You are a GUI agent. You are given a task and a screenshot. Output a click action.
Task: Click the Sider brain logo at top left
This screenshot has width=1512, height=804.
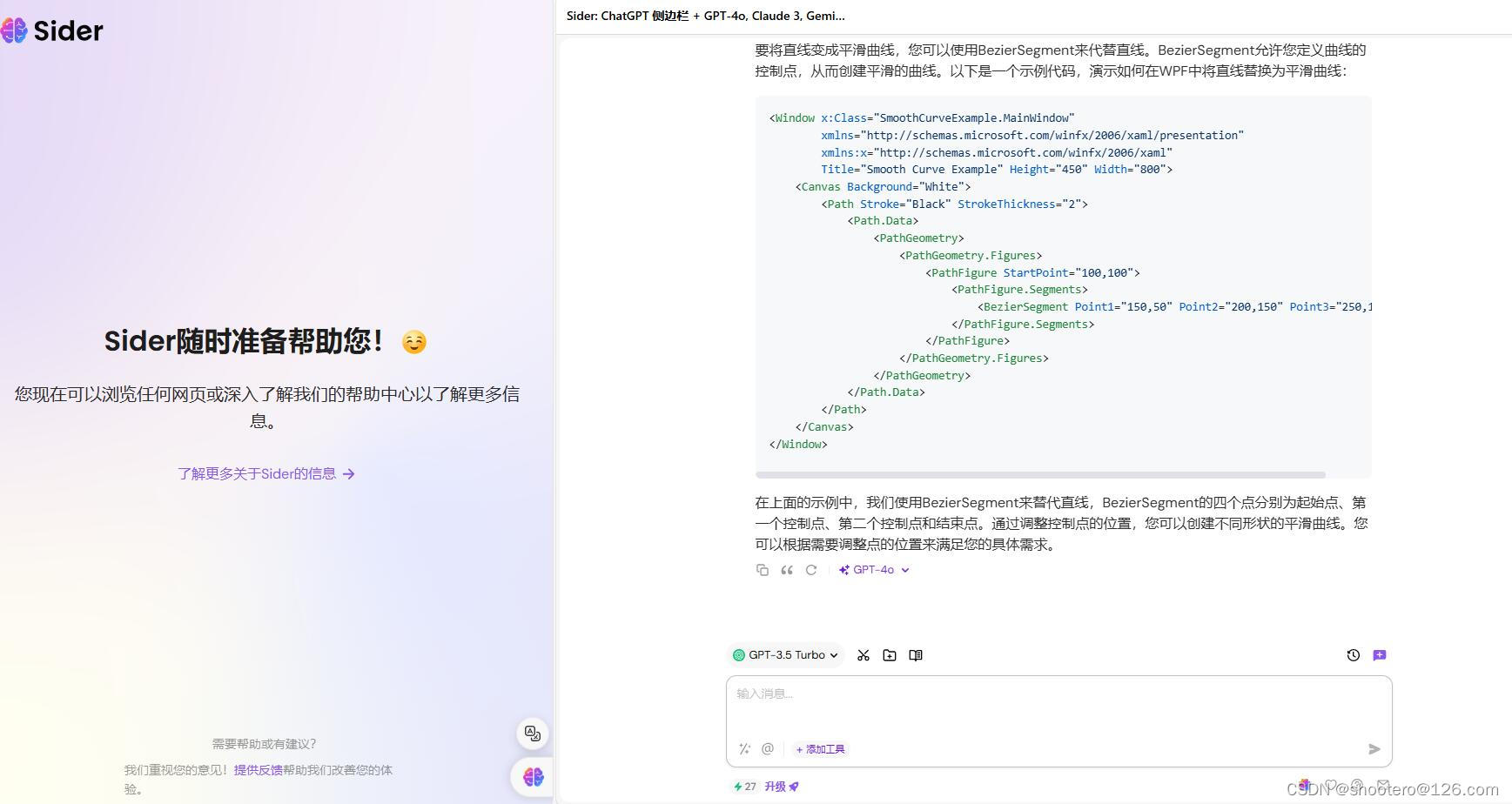14,30
